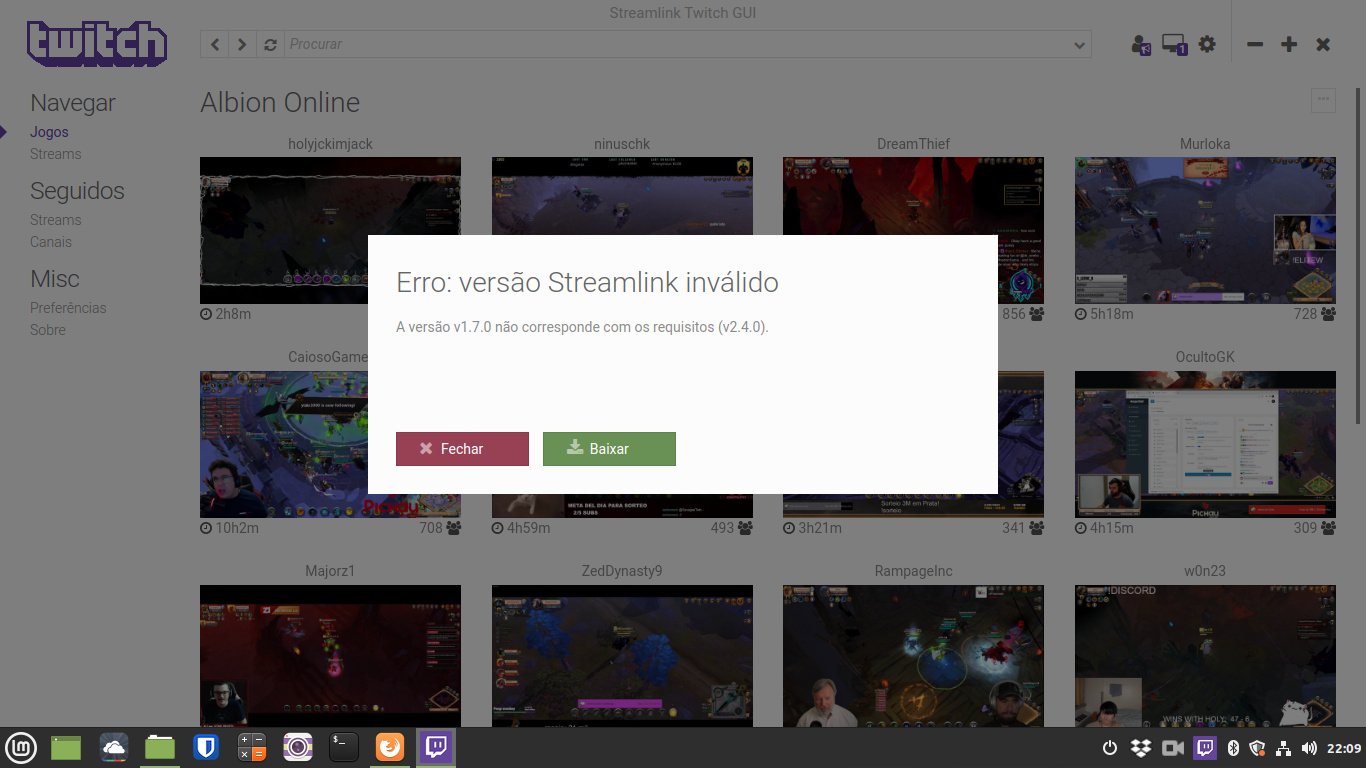Open the three-dots menu beside Albion Online
The image size is (1366, 768).
[x=1323, y=100]
